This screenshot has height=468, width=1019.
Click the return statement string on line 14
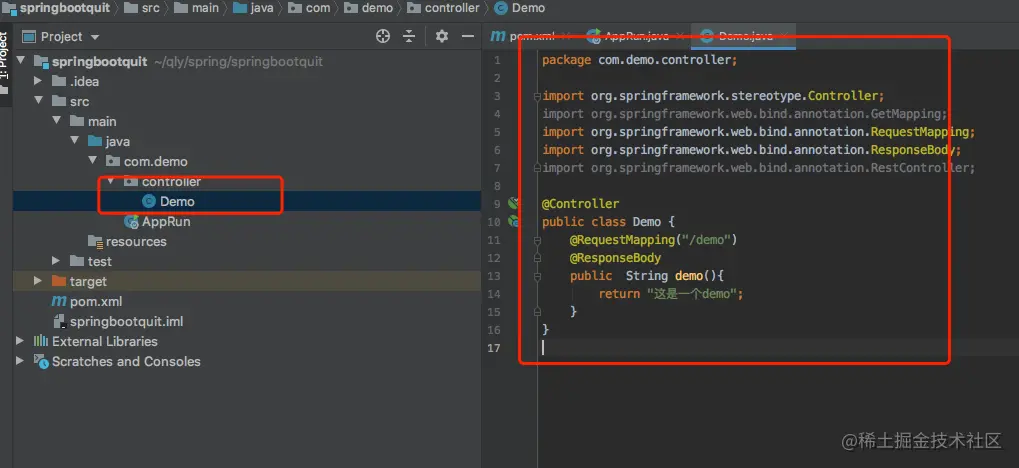pos(691,294)
